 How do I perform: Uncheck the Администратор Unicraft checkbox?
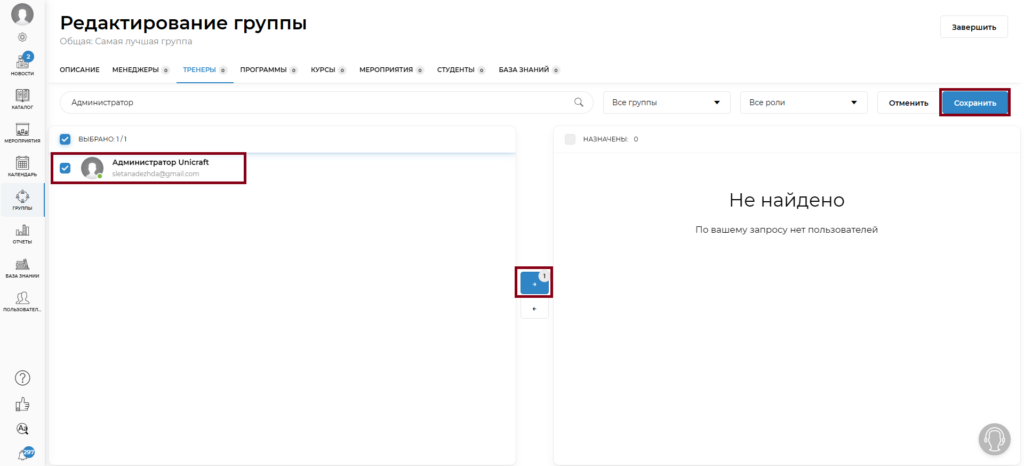(x=65, y=168)
